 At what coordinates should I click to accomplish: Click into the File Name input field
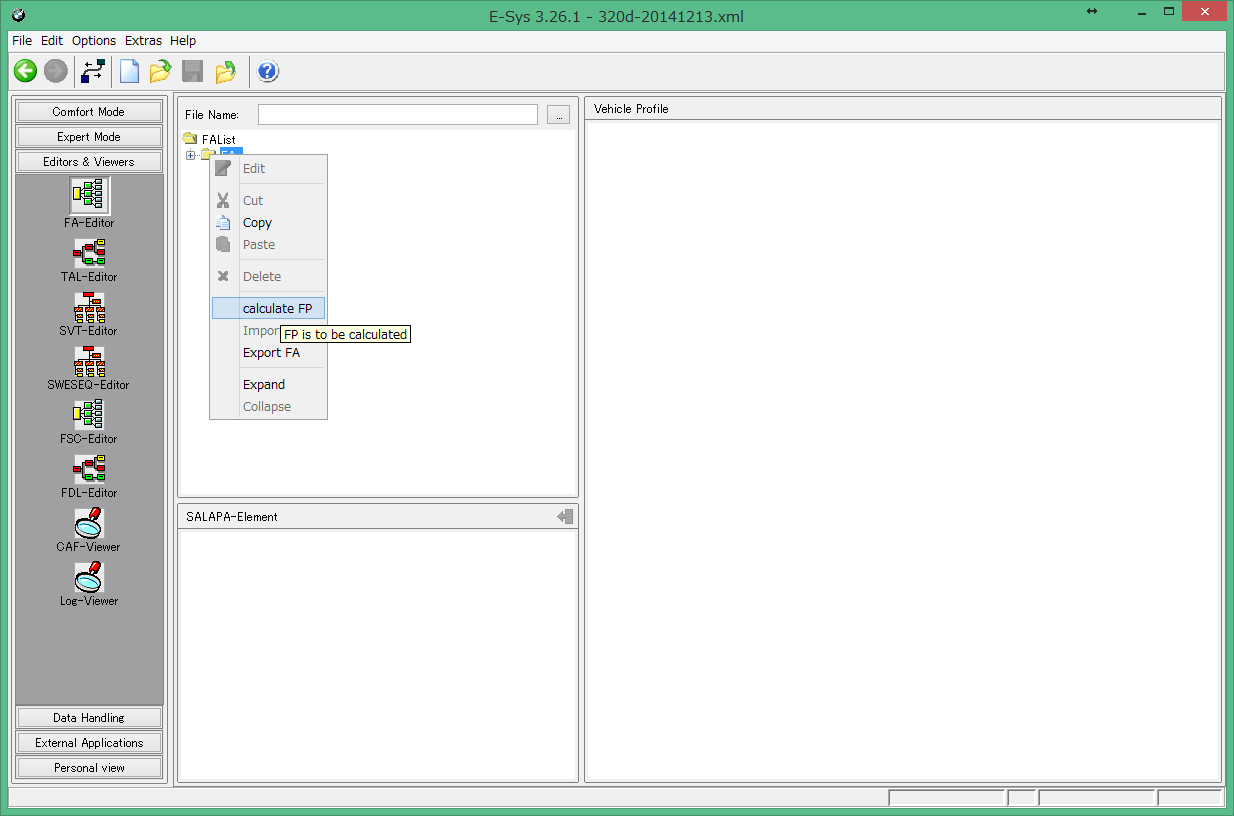click(397, 115)
